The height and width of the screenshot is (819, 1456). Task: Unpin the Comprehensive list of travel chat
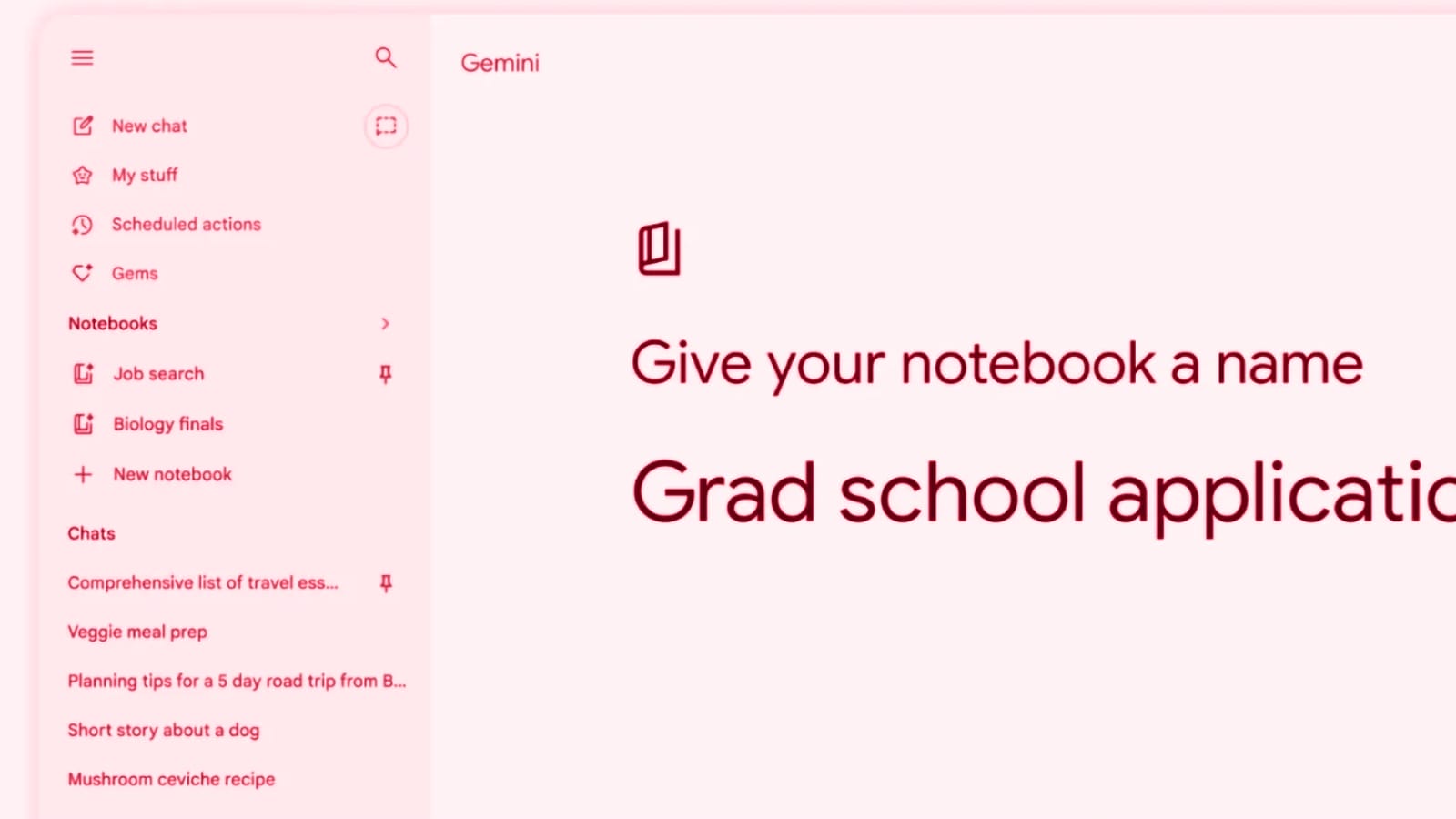tap(386, 583)
